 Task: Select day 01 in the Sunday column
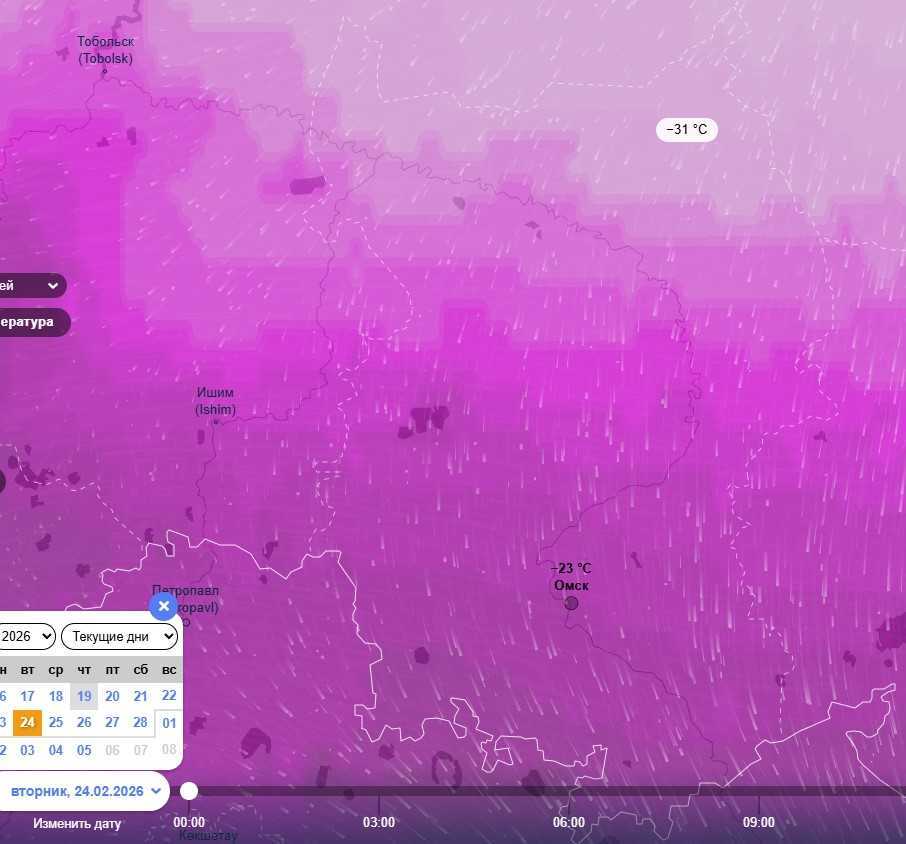(169, 723)
